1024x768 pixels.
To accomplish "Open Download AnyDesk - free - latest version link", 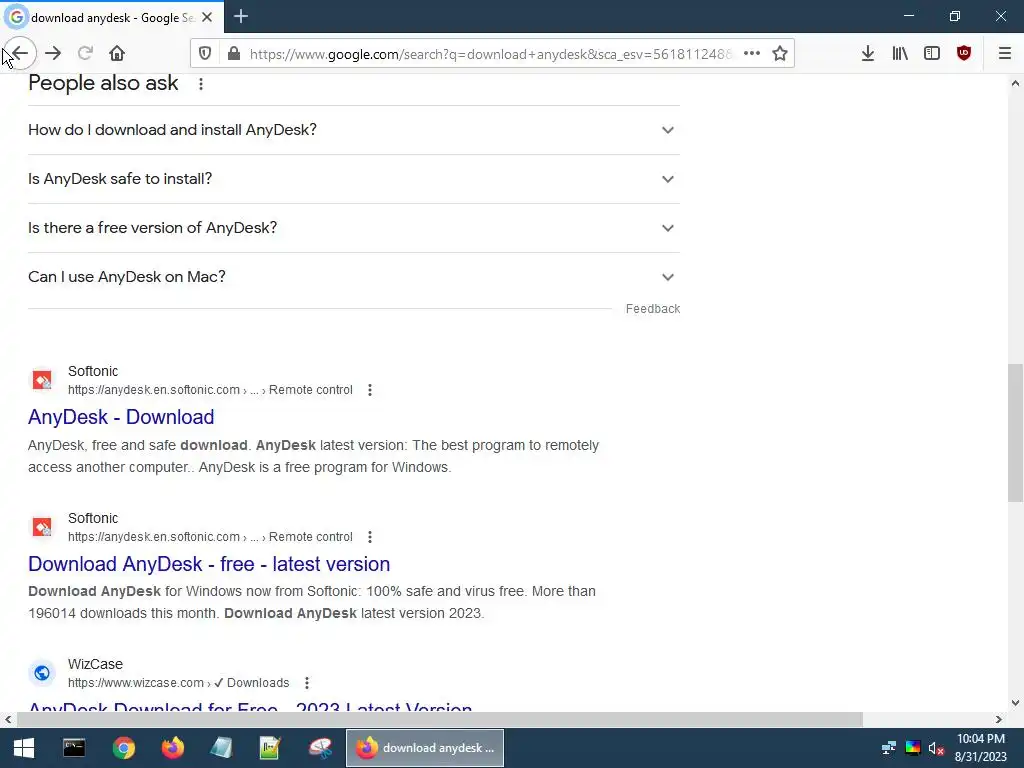I will click(x=209, y=564).
